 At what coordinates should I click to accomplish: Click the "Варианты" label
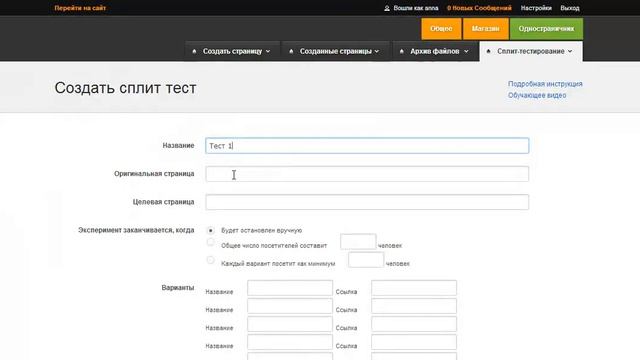pos(178,288)
